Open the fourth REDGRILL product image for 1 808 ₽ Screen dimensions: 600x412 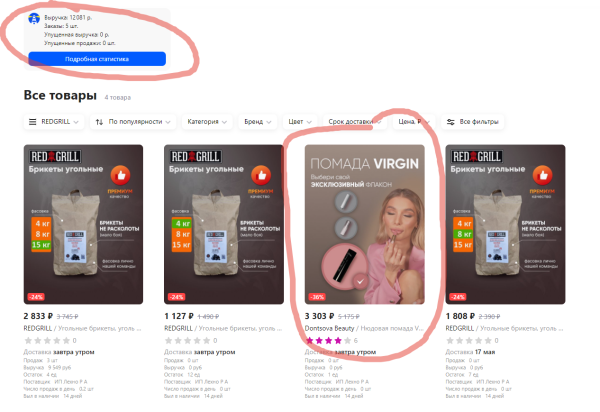(505, 225)
